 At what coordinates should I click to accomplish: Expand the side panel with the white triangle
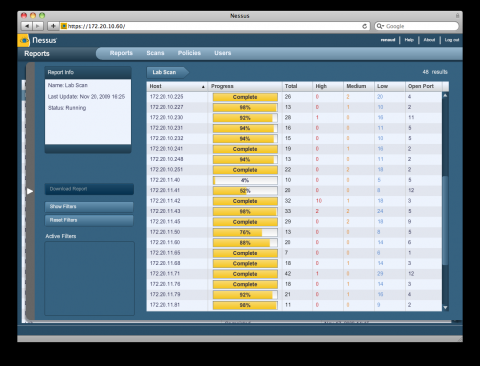[x=30, y=191]
